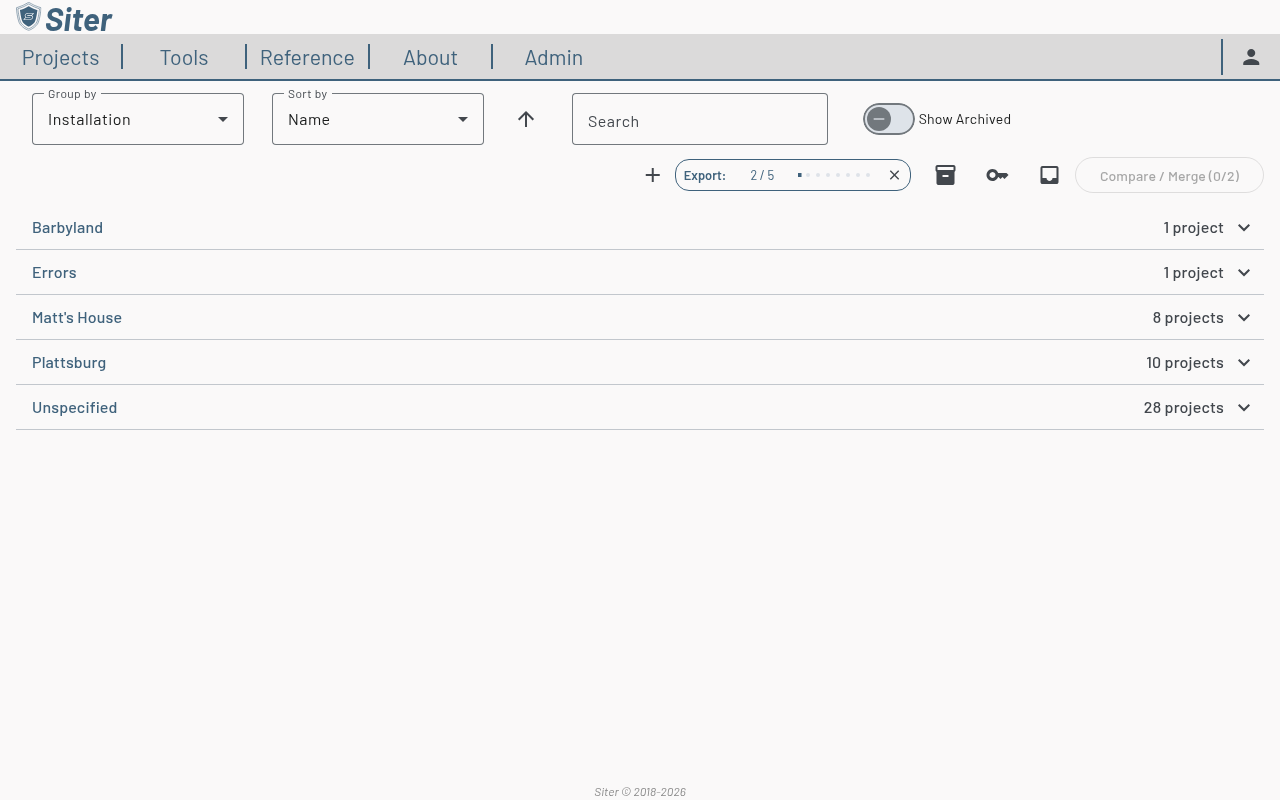Add a new project with the plus icon
Image resolution: width=1280 pixels, height=800 pixels.
pos(653,175)
